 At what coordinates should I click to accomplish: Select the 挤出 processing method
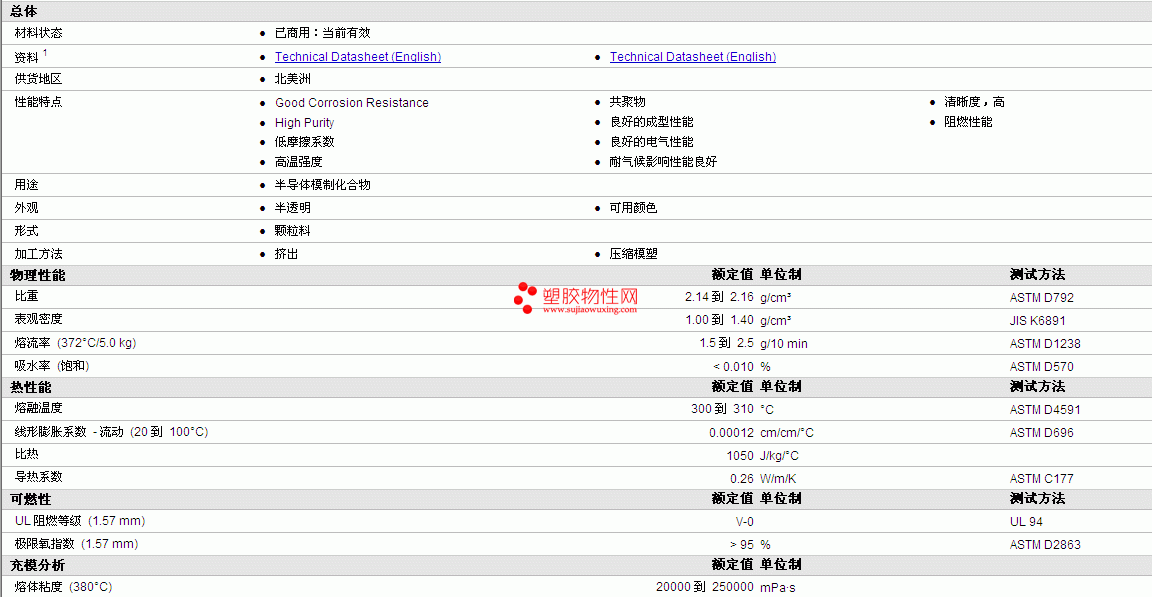pyautogui.click(x=287, y=254)
